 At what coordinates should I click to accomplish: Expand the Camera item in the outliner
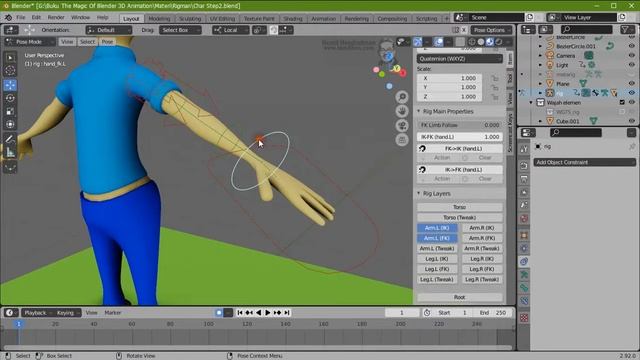coord(540,56)
